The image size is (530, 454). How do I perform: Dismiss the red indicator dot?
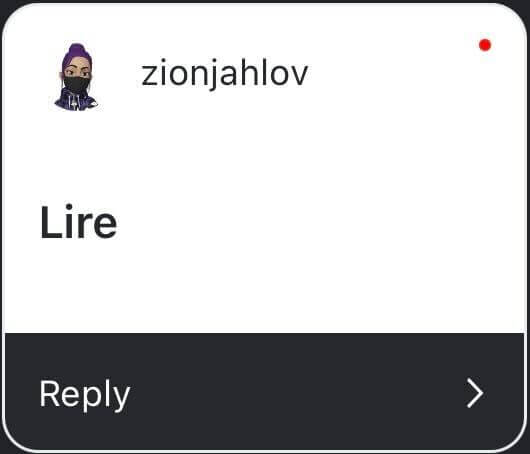485,45
